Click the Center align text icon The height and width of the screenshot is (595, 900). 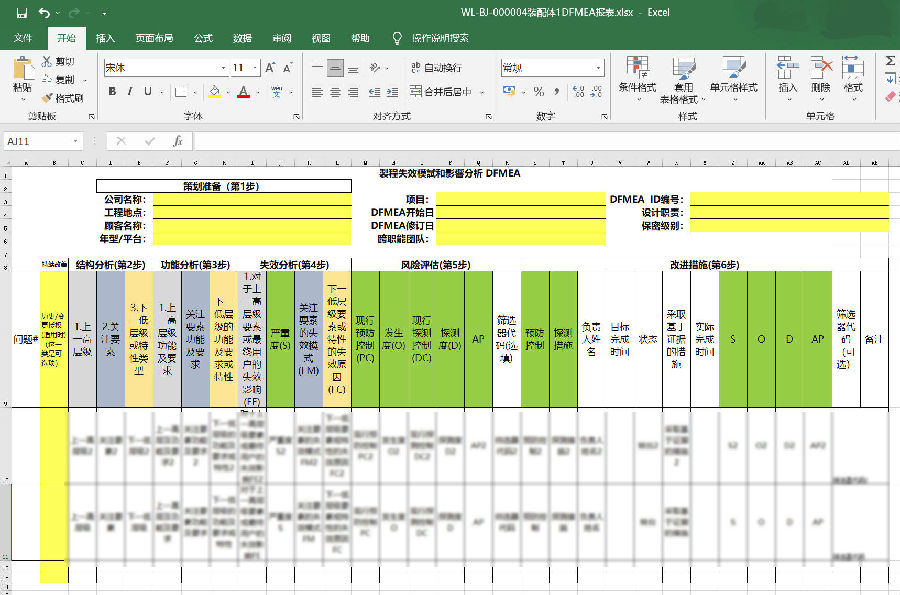336,92
